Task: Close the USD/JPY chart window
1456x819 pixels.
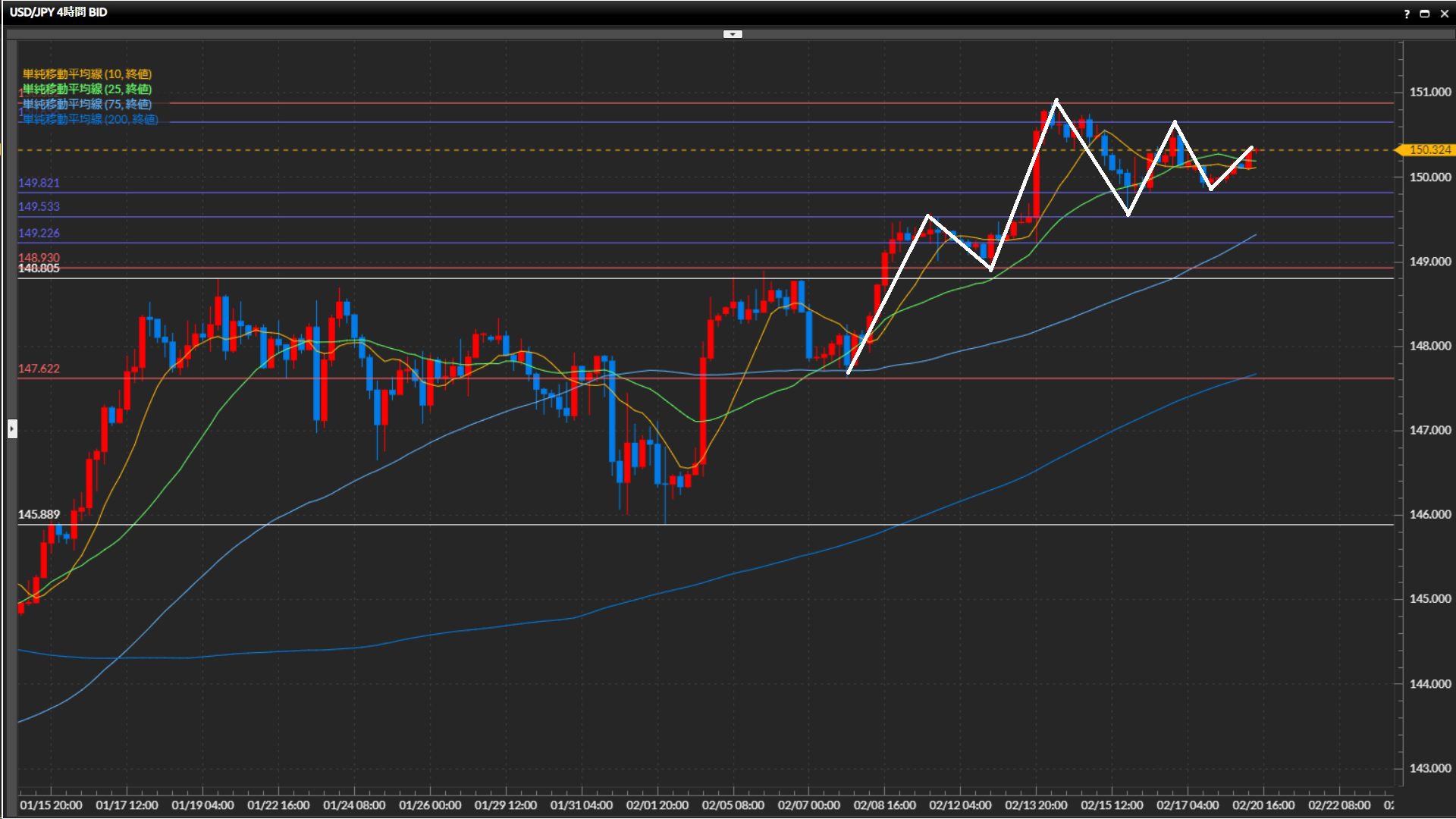Action: tap(1444, 14)
